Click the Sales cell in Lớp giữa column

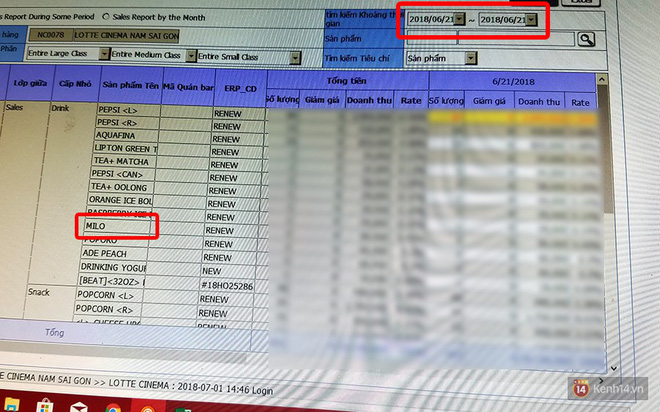point(14,107)
